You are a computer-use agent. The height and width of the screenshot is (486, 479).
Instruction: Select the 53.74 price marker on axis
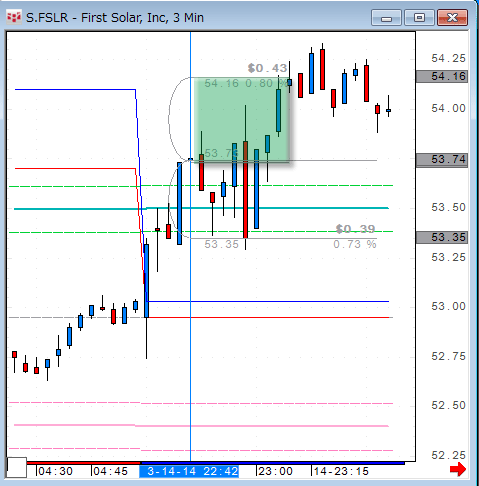coord(442,160)
